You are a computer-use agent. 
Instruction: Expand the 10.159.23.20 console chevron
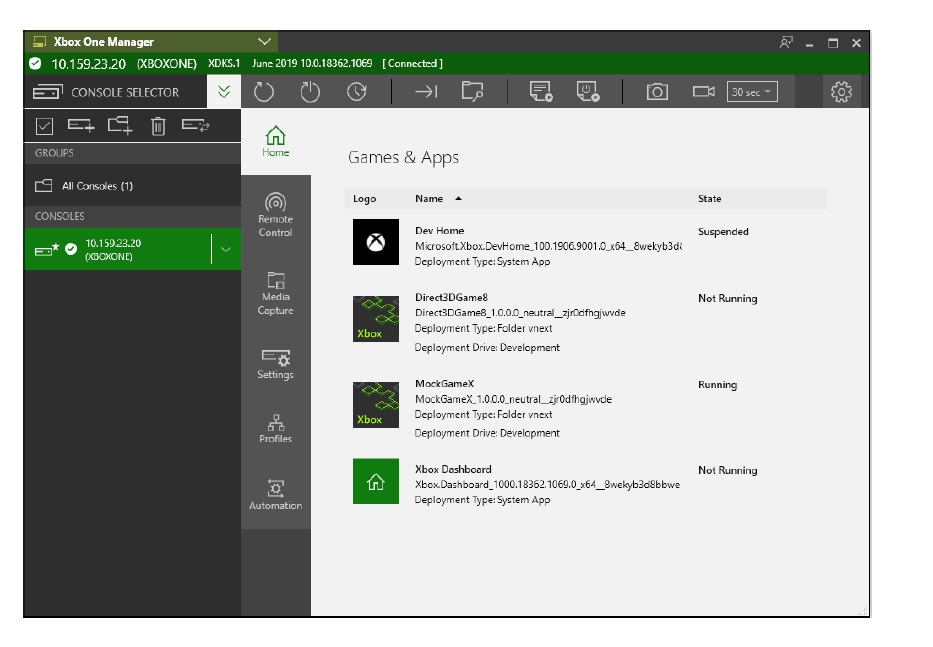coord(225,249)
